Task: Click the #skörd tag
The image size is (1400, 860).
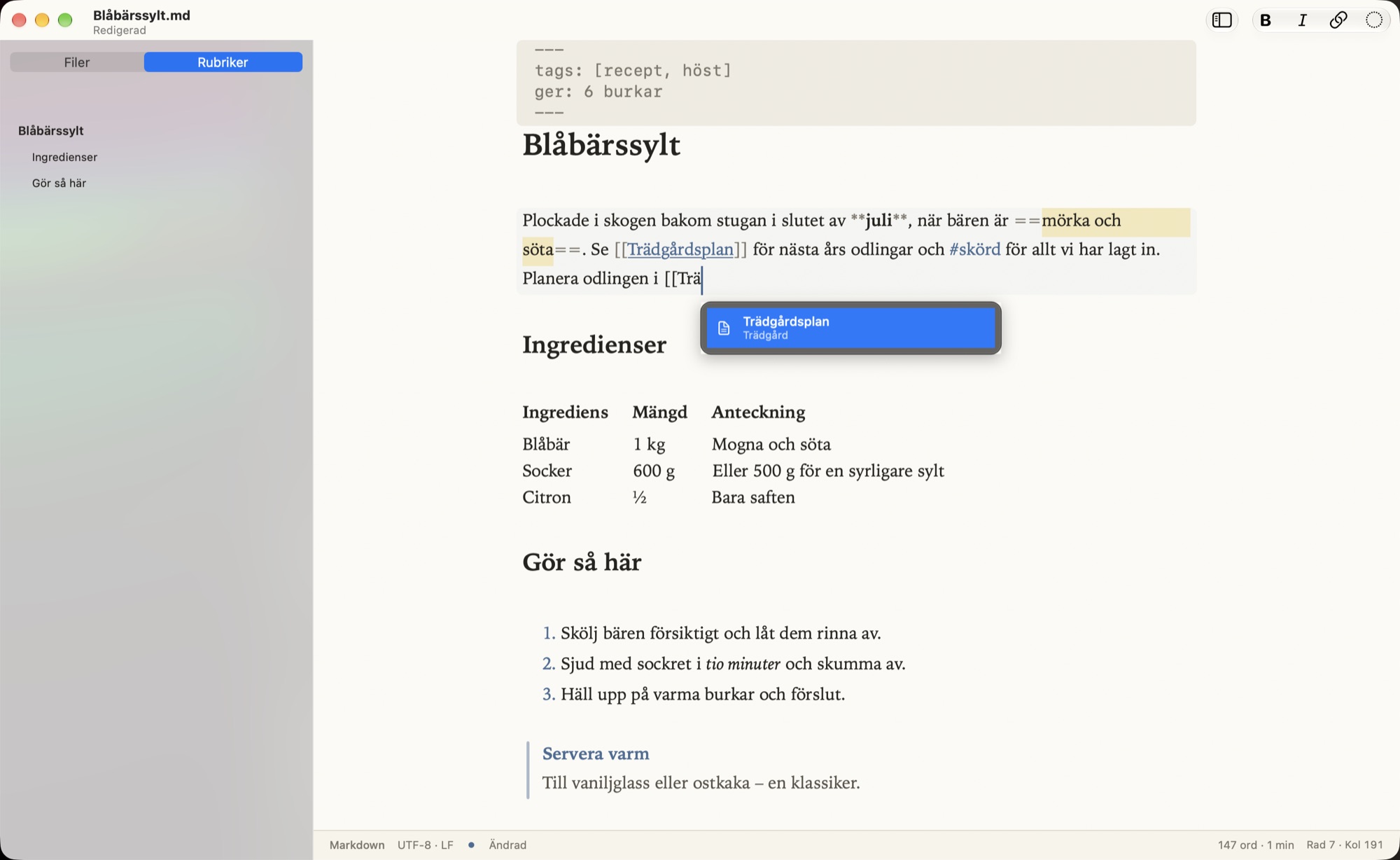Action: [974, 249]
